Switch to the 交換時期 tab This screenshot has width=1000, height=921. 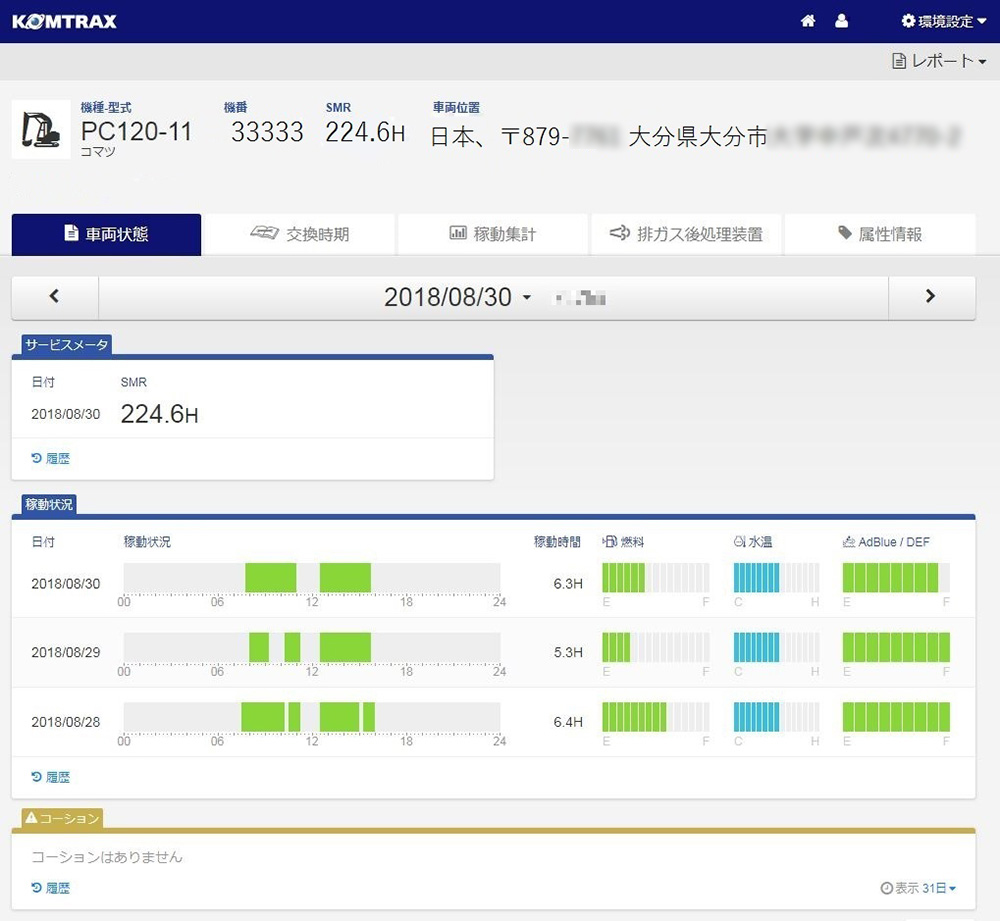click(x=299, y=234)
